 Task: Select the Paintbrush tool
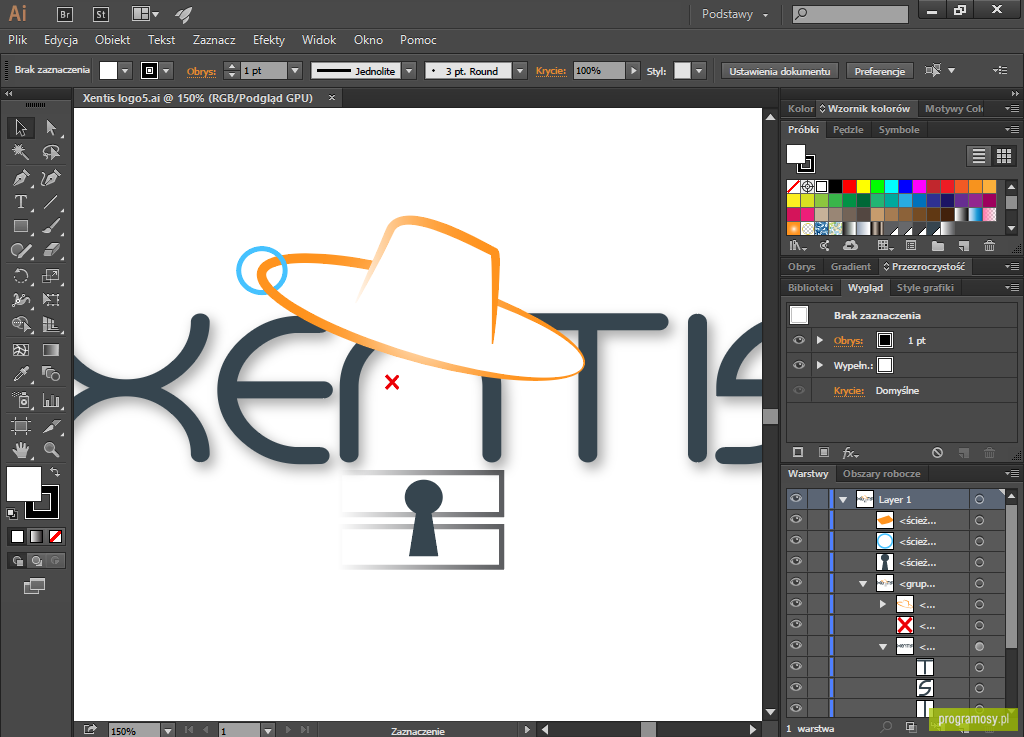51,227
